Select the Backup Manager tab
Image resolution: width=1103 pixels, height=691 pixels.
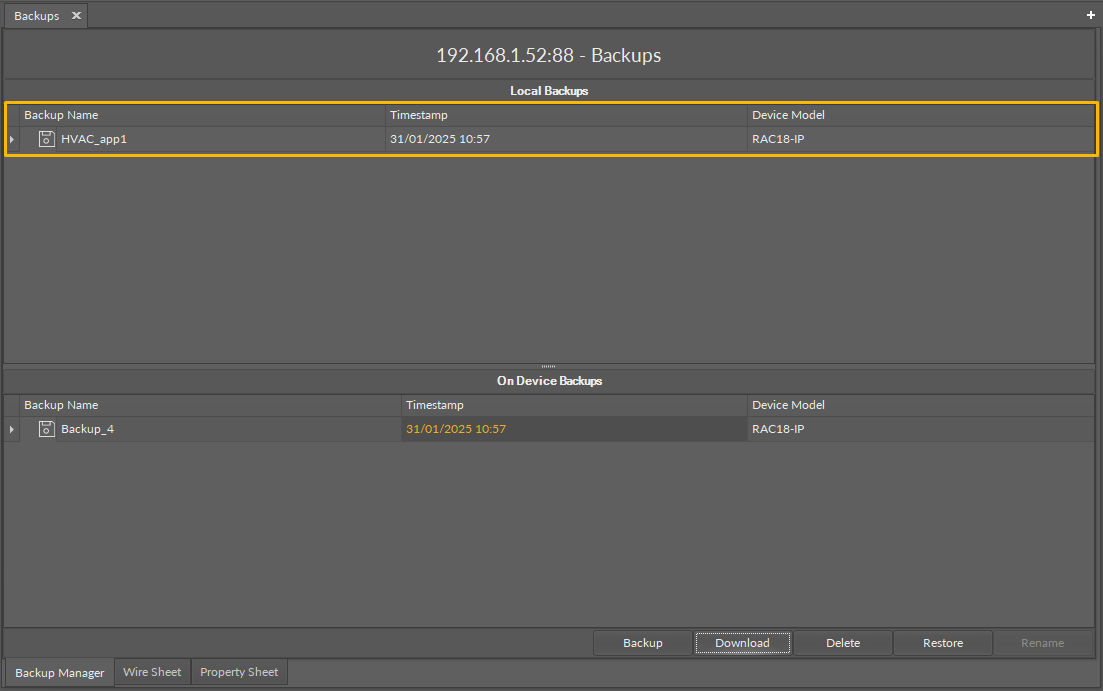point(60,672)
